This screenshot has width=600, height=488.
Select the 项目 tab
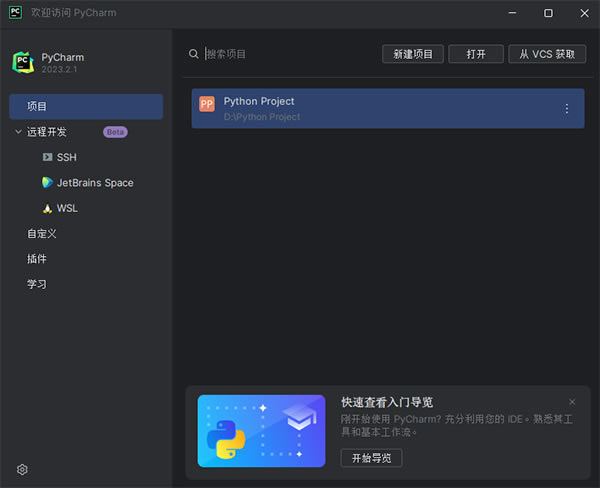click(86, 106)
